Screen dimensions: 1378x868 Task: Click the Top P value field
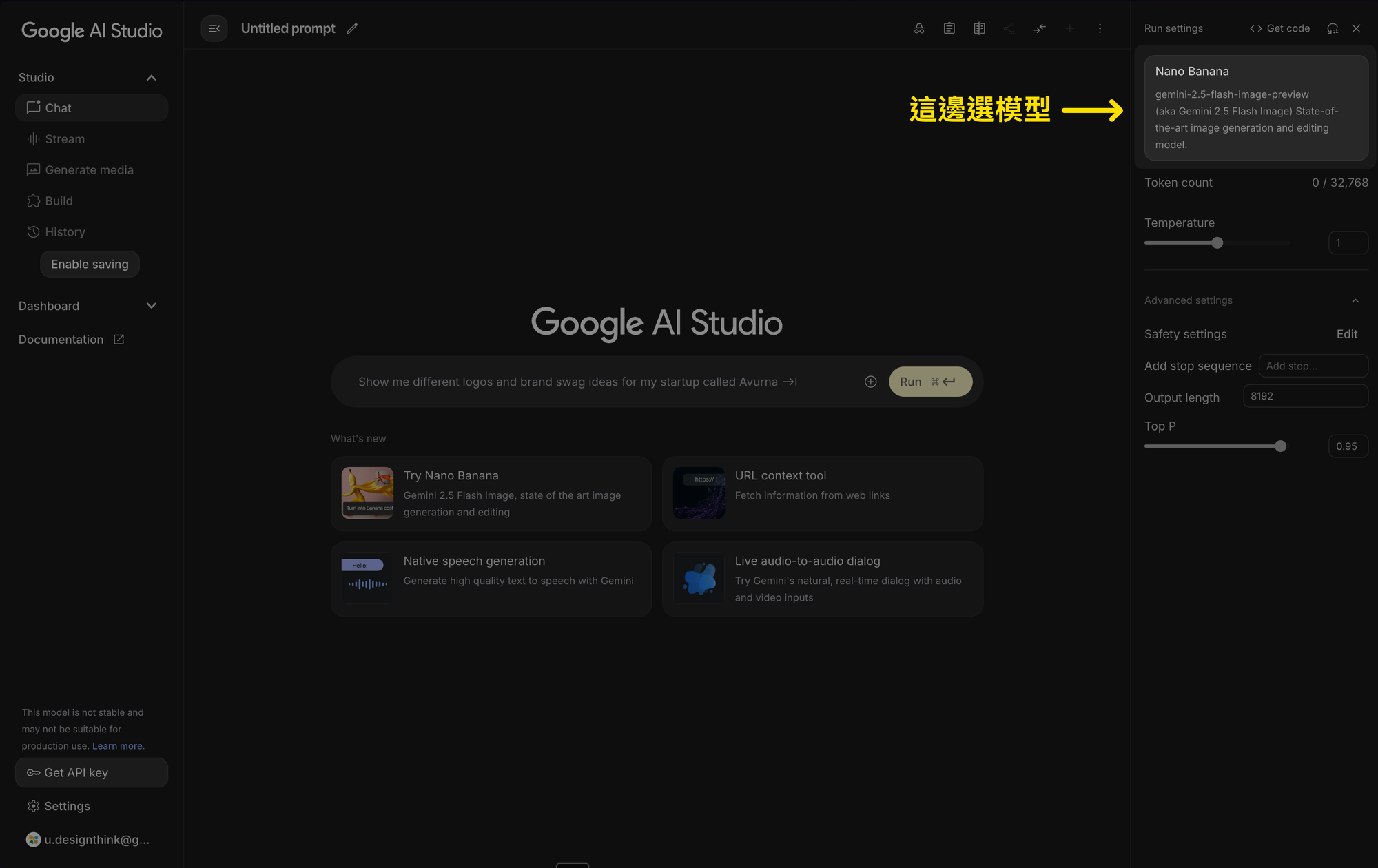click(x=1348, y=446)
